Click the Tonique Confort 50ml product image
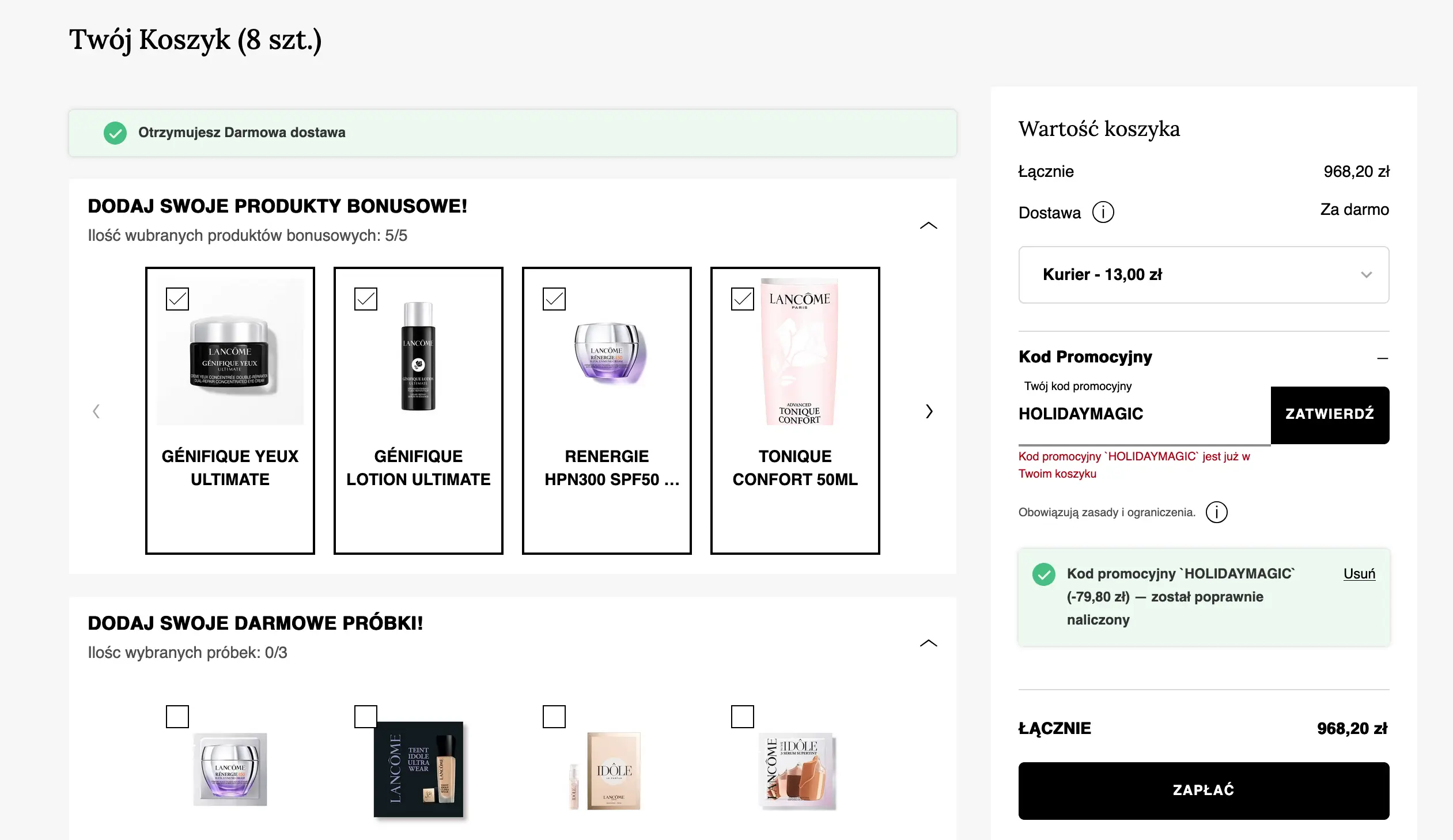This screenshot has height=840, width=1453. click(x=799, y=351)
